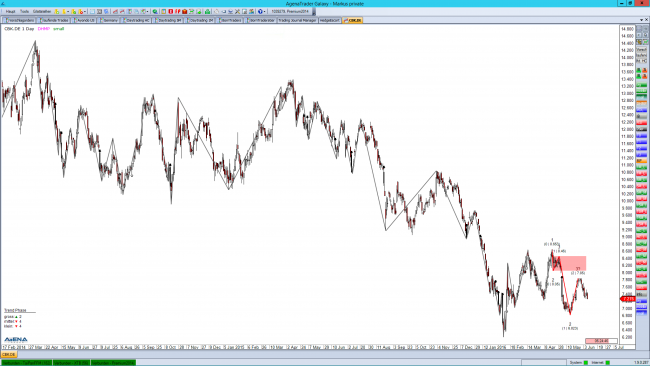Viewport: 650px width, 366px height.
Task: Click the black button in right sidebar
Action: (x=641, y=129)
